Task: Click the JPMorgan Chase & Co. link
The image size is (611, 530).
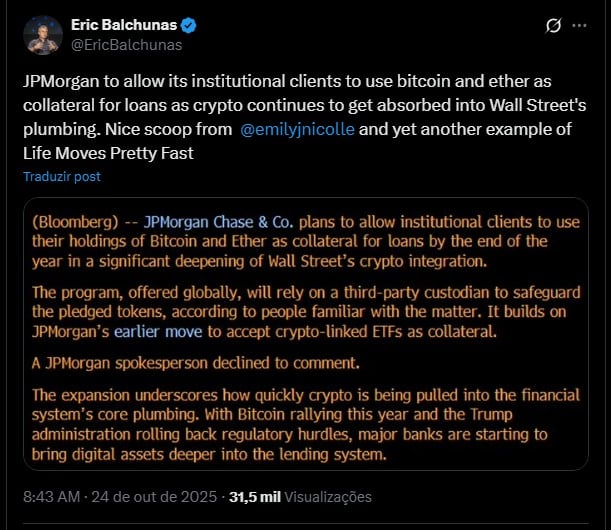Action: tap(208, 221)
